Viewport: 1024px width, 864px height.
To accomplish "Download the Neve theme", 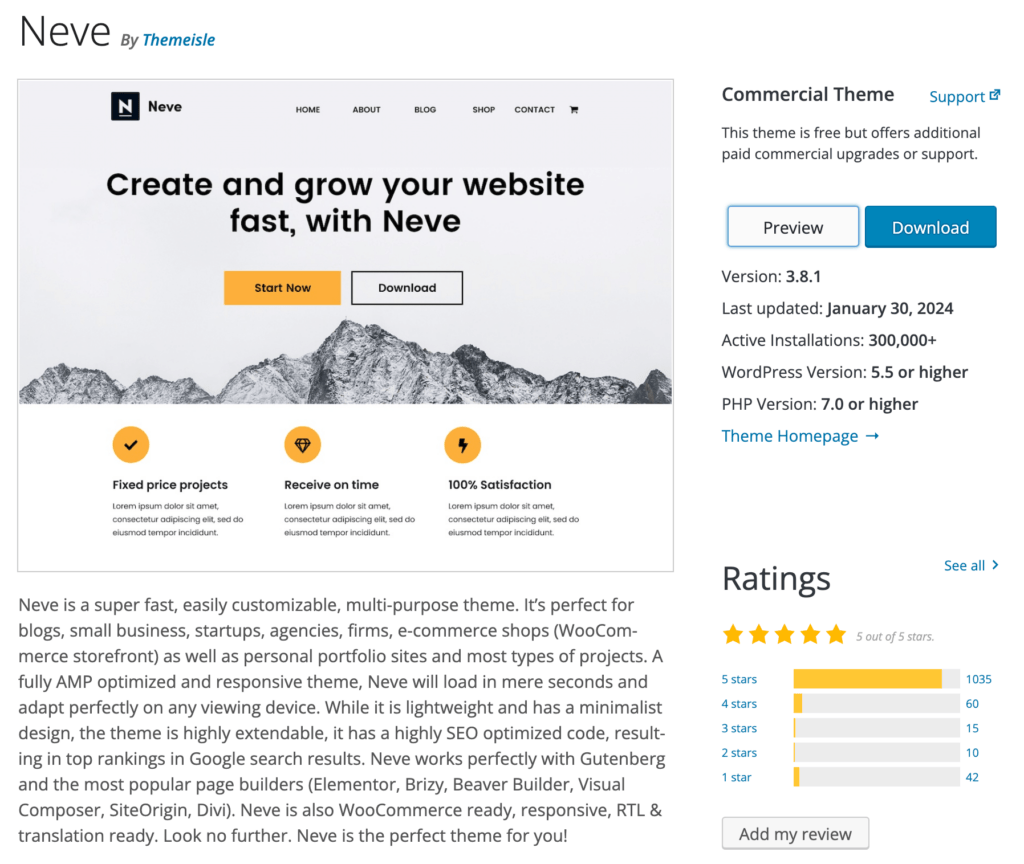I will pos(930,226).
